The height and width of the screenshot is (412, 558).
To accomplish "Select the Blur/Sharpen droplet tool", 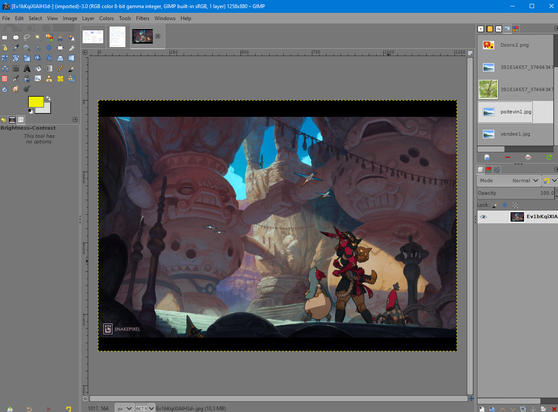I will (x=4, y=89).
